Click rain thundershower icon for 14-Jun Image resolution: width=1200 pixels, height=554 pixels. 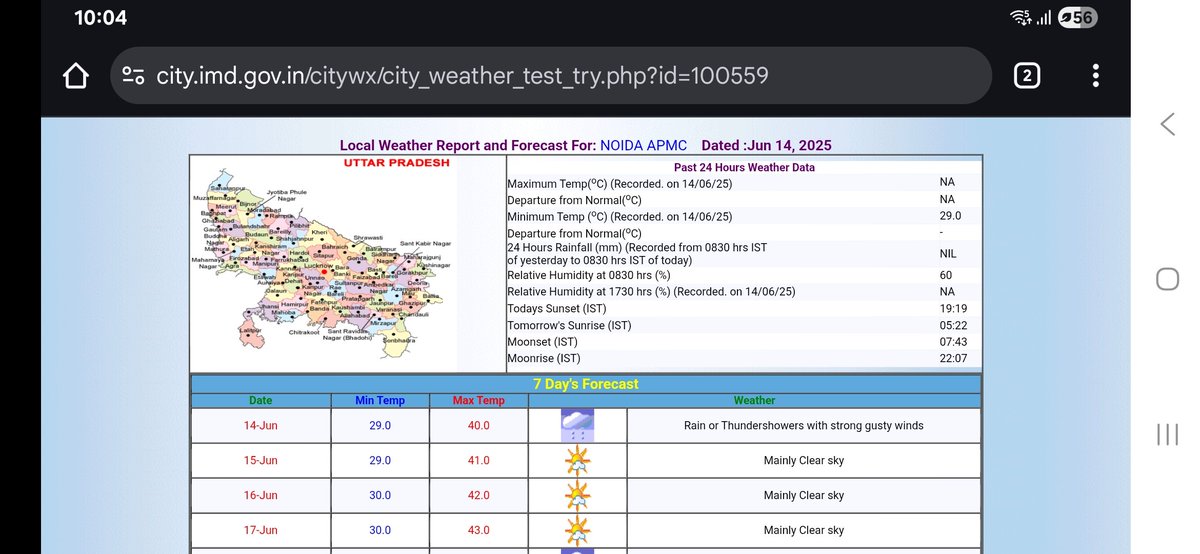click(577, 425)
